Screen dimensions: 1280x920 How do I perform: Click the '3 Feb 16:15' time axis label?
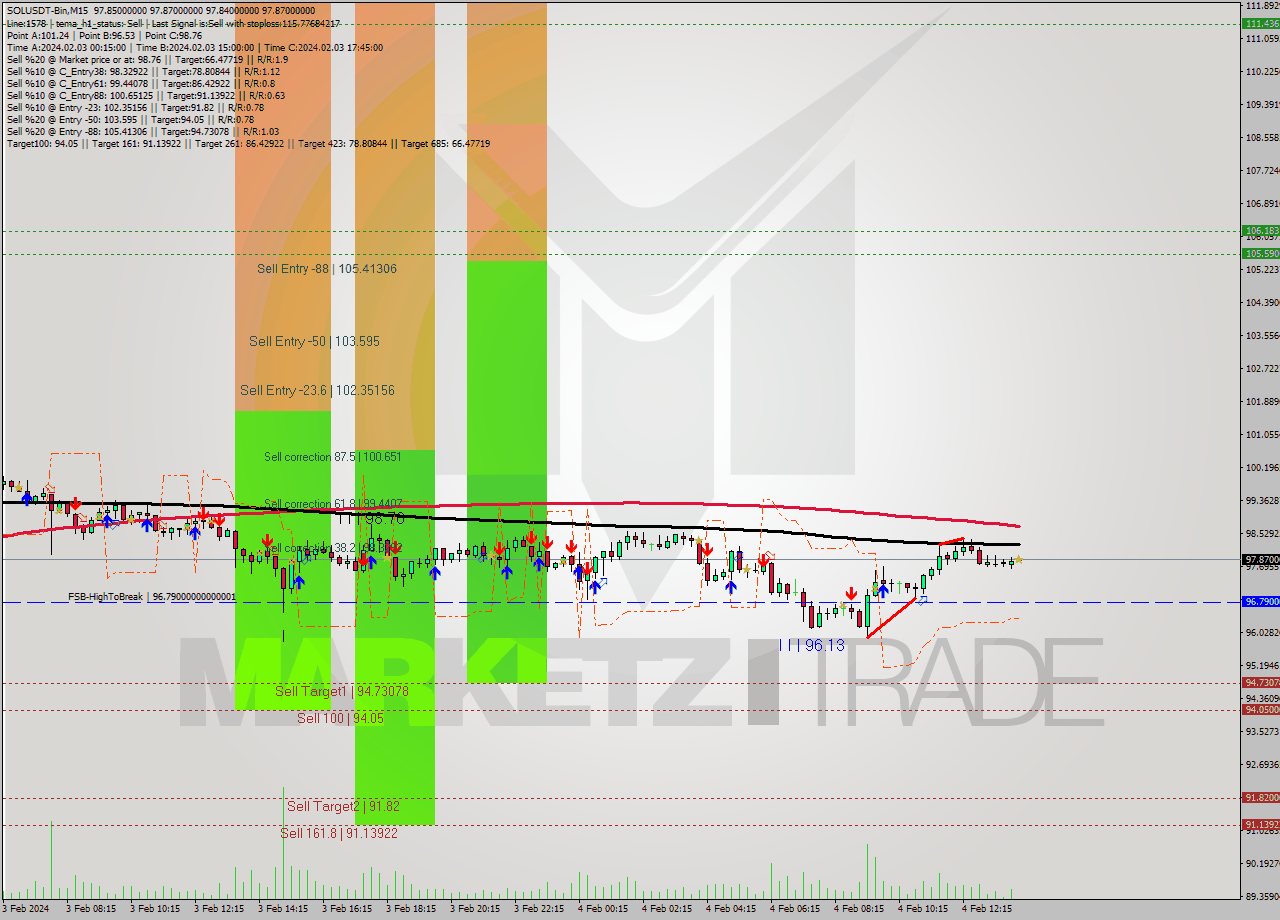pos(346,909)
